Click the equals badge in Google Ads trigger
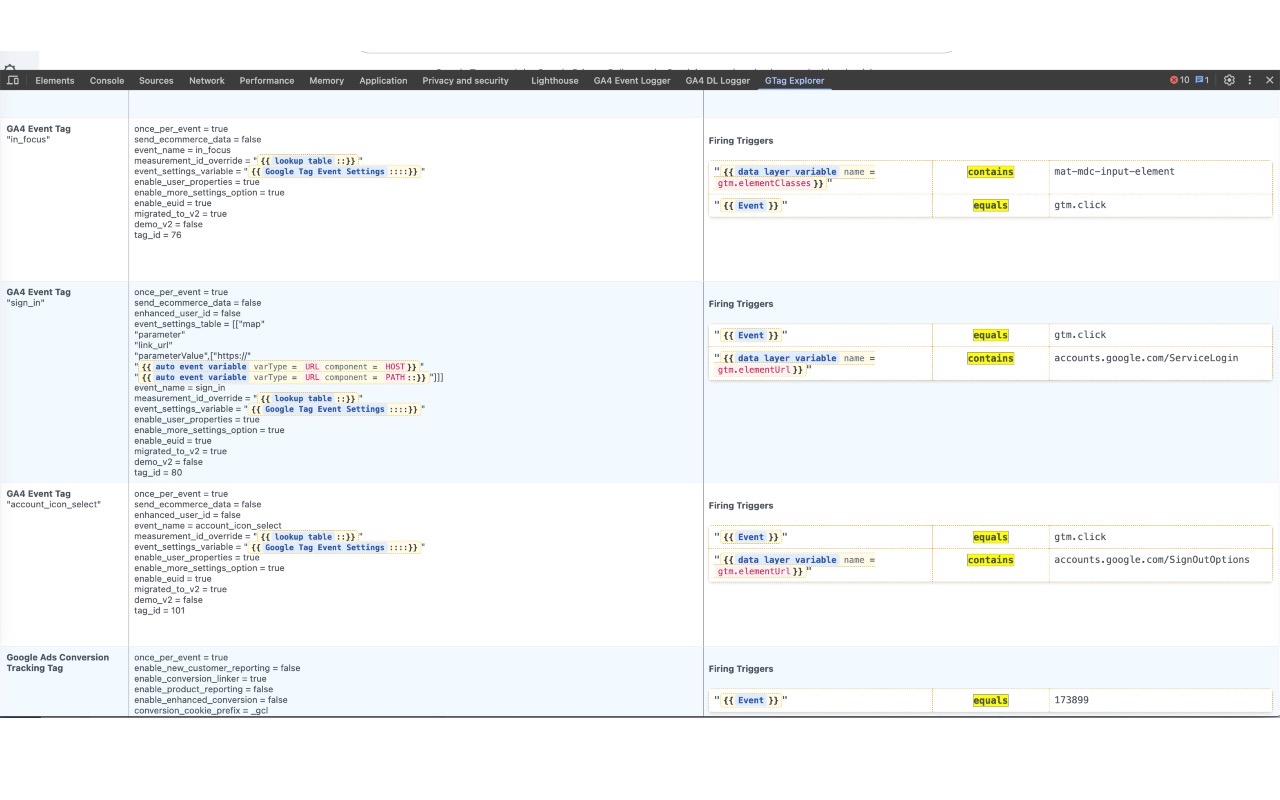 990,700
